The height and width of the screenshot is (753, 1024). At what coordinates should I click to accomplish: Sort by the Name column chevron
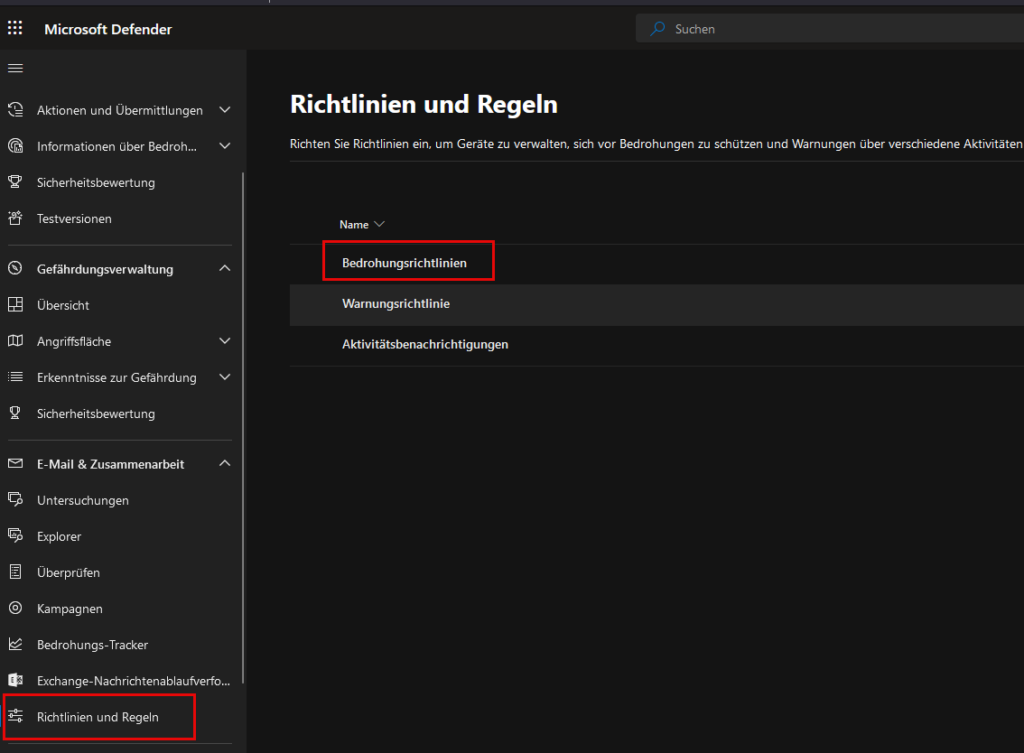point(379,224)
